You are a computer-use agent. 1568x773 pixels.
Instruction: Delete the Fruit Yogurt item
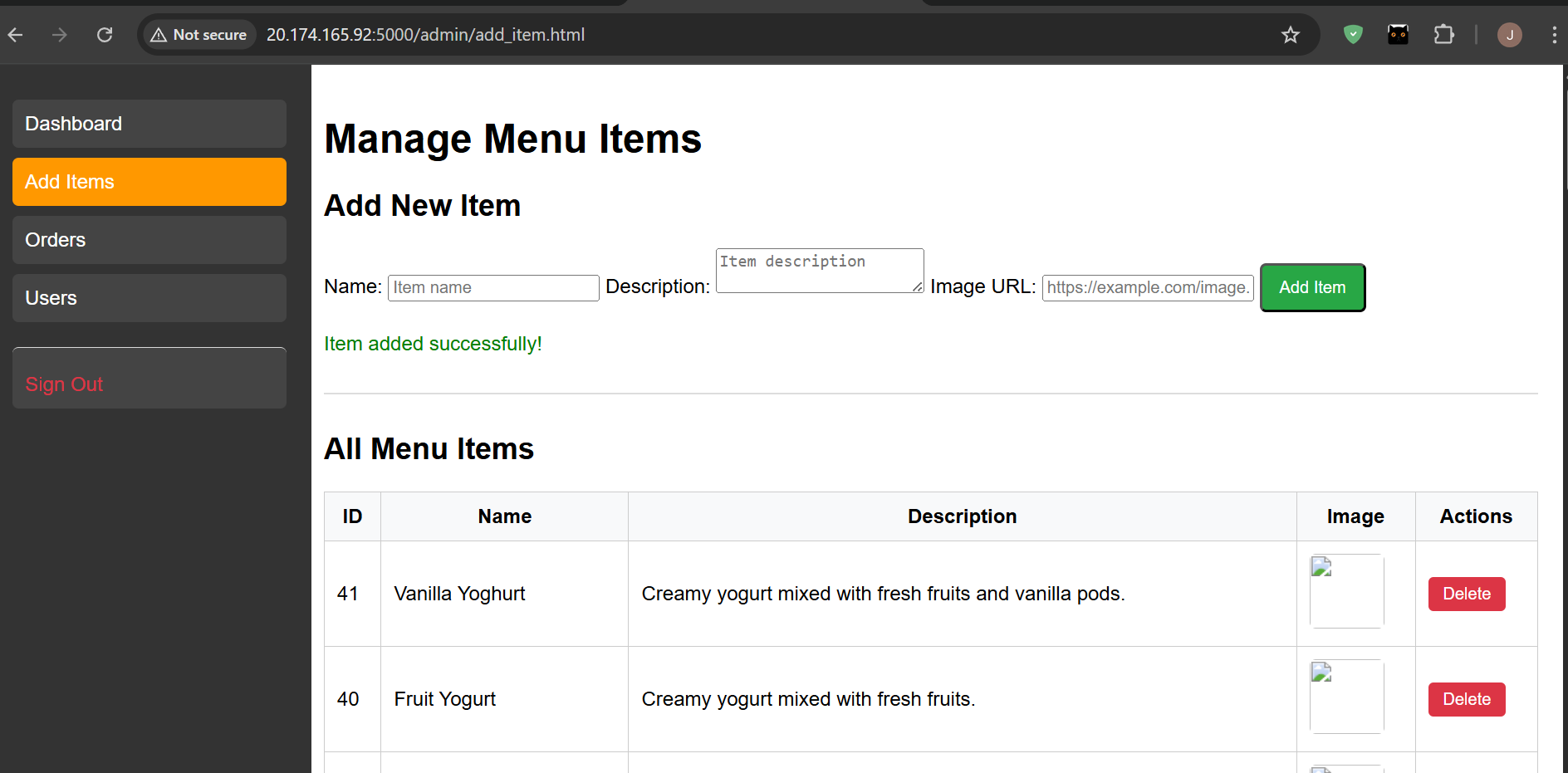[x=1466, y=698]
